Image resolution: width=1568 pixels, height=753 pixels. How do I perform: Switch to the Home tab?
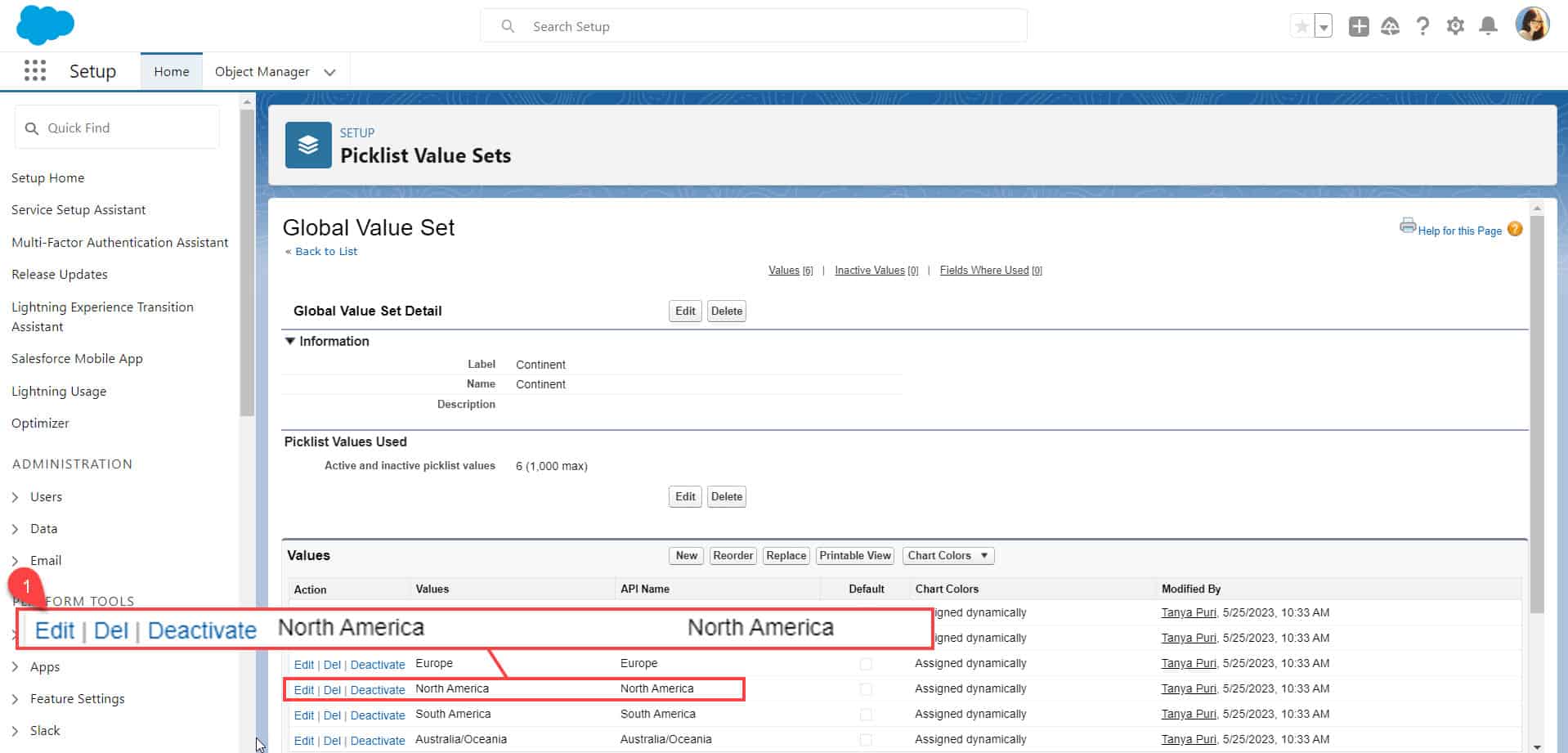click(172, 71)
